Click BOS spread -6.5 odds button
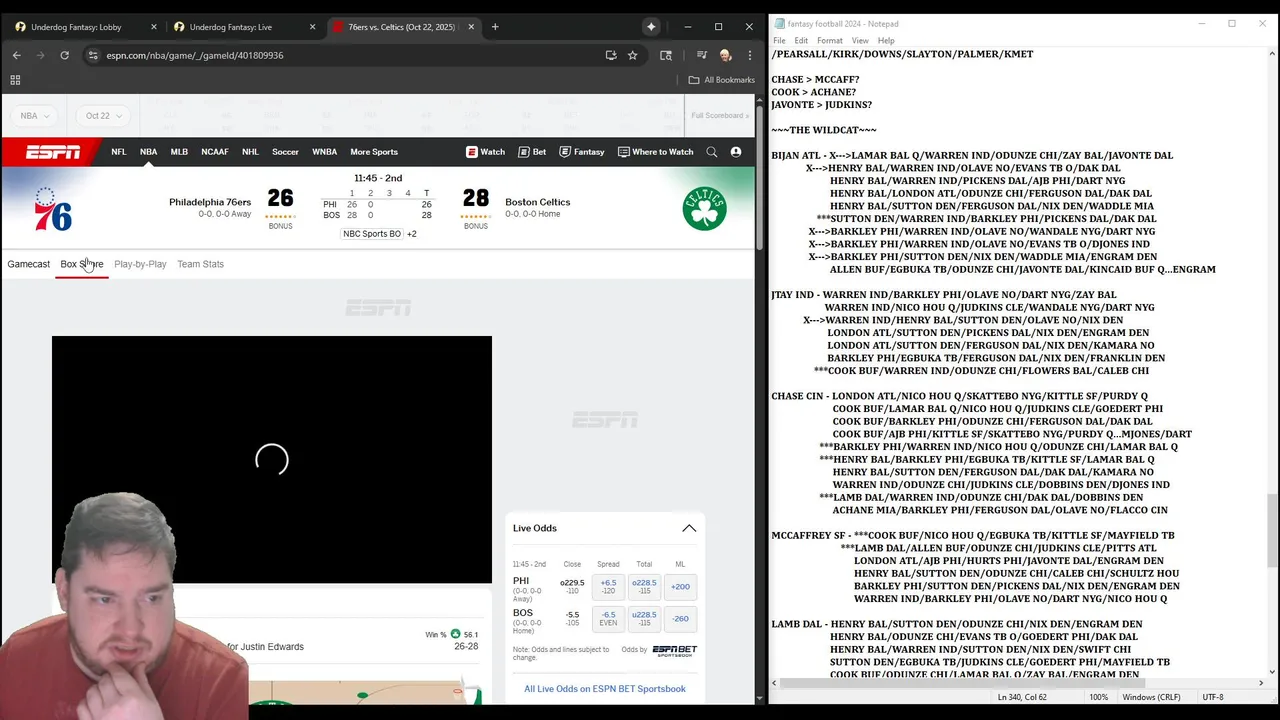 coord(608,618)
